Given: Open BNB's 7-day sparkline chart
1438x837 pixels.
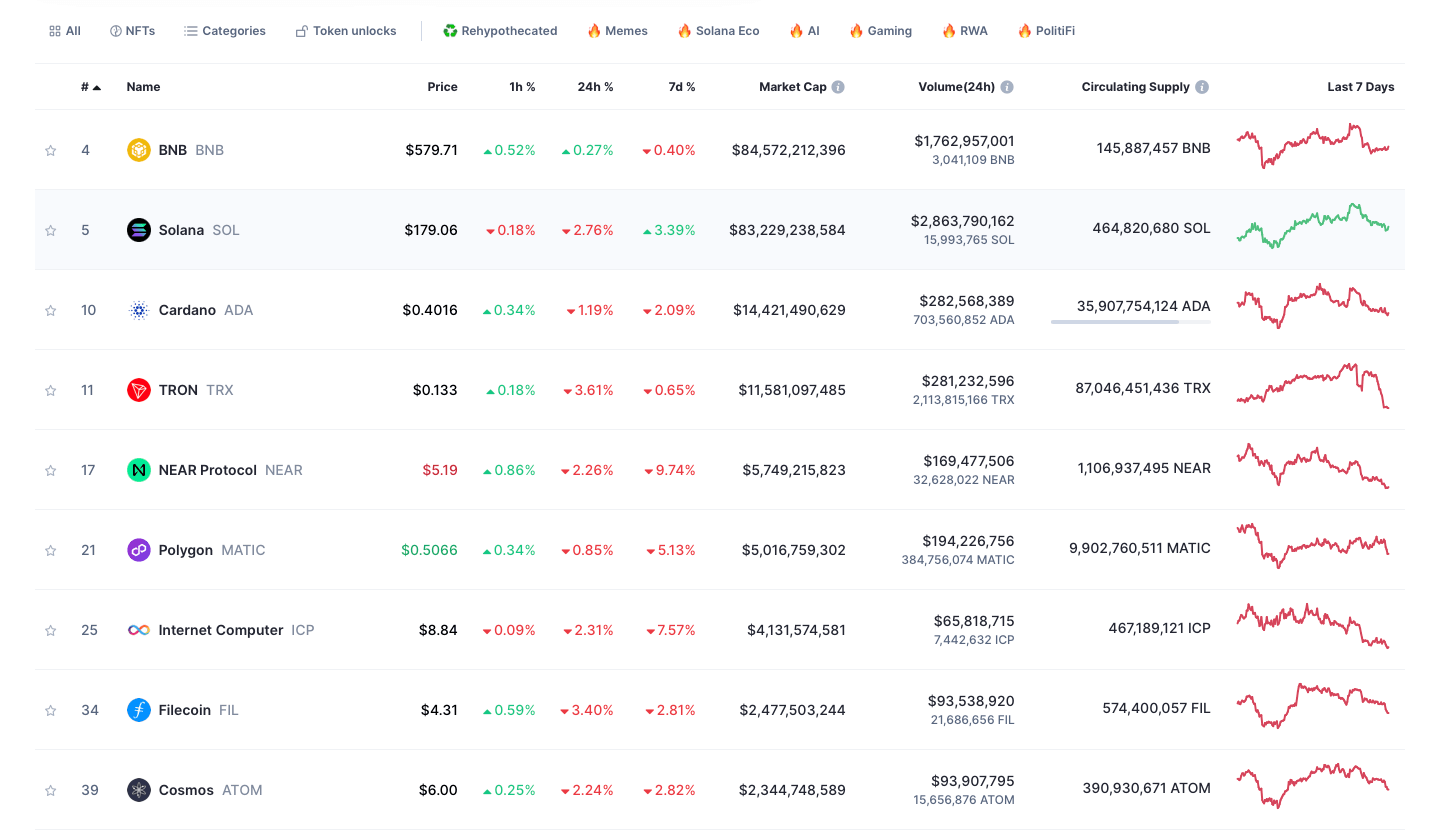Looking at the screenshot, I should tap(1313, 146).
